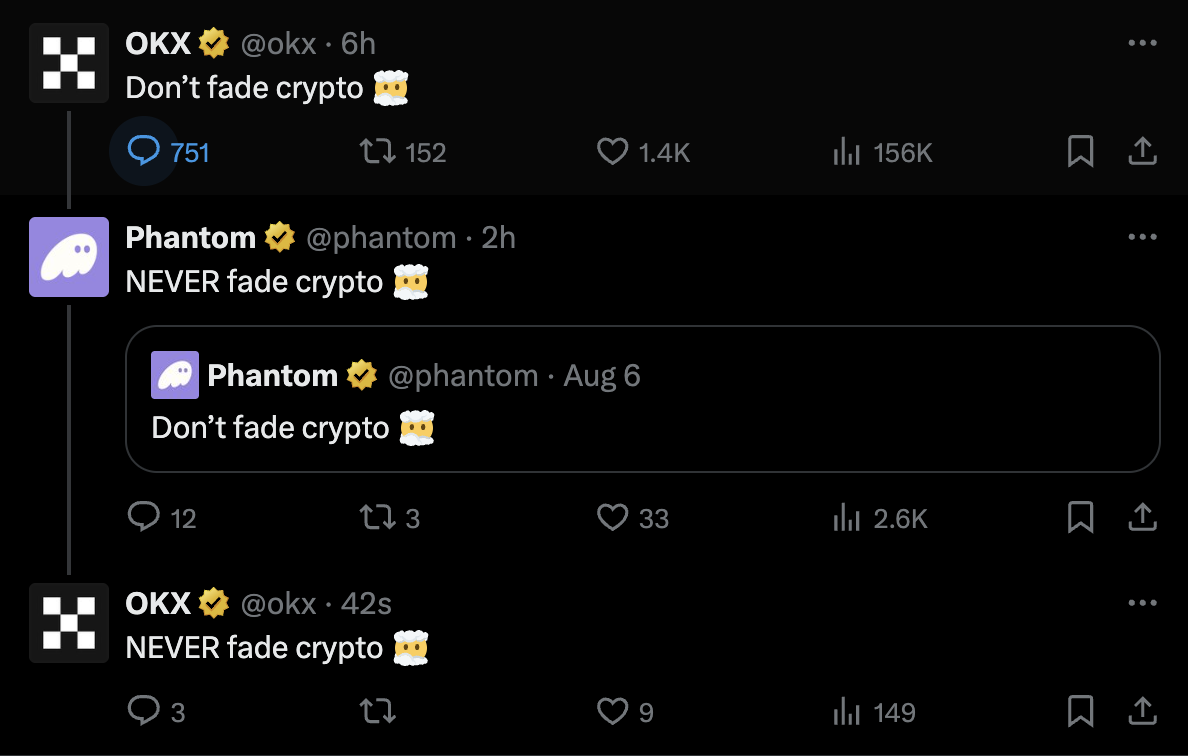Open more options on top OKX tweet
1188x756 pixels.
pyautogui.click(x=1143, y=43)
